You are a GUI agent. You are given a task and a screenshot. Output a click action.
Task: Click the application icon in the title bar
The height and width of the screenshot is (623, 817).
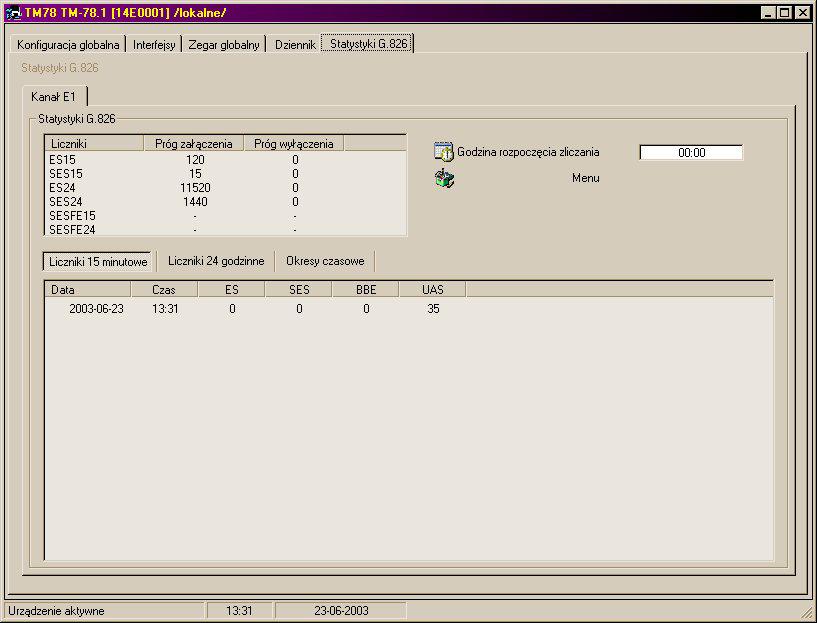pos(13,13)
